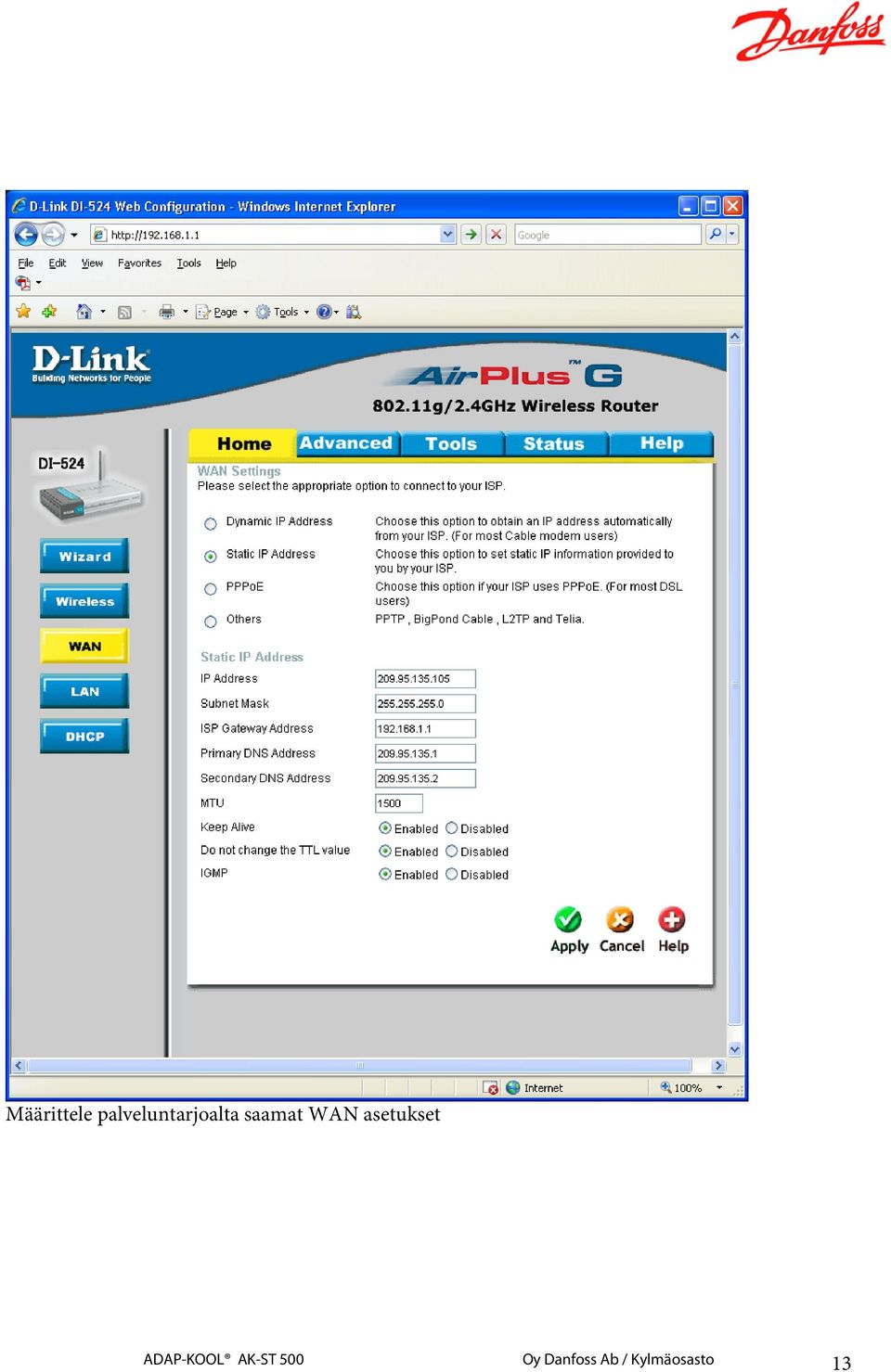Click the RSS Feeds toolbar icon
The image size is (891, 1372).
[x=124, y=312]
